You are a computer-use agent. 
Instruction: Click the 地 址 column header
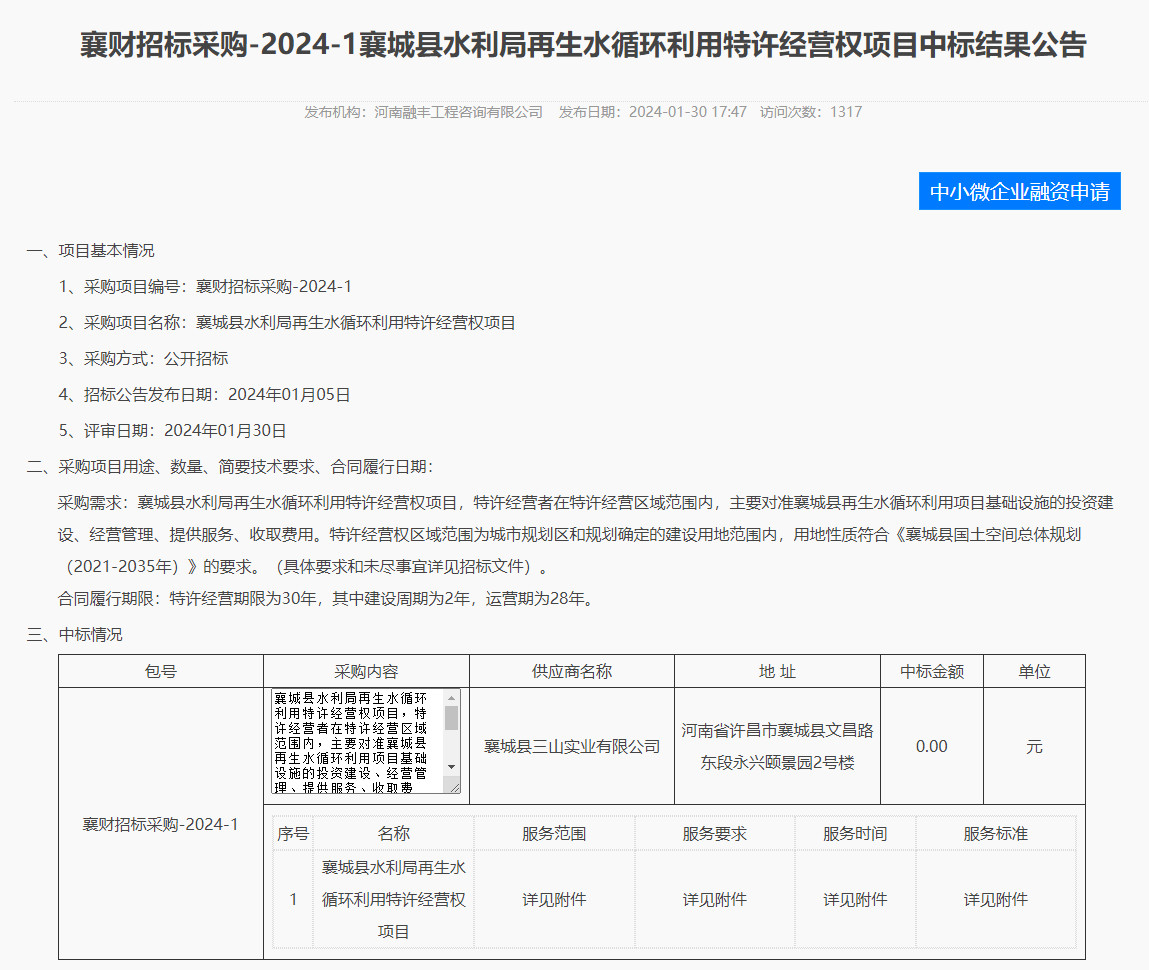777,671
